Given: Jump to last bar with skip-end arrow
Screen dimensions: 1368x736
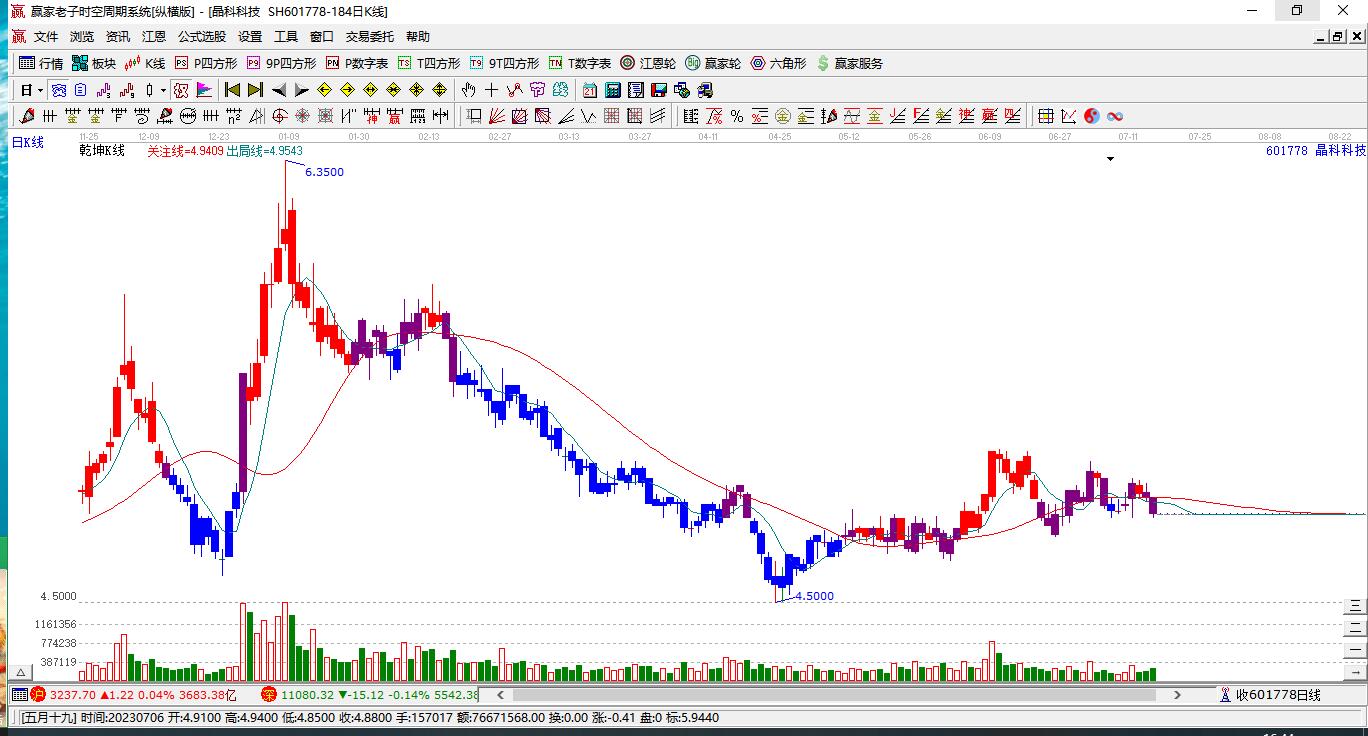Looking at the screenshot, I should [x=256, y=90].
